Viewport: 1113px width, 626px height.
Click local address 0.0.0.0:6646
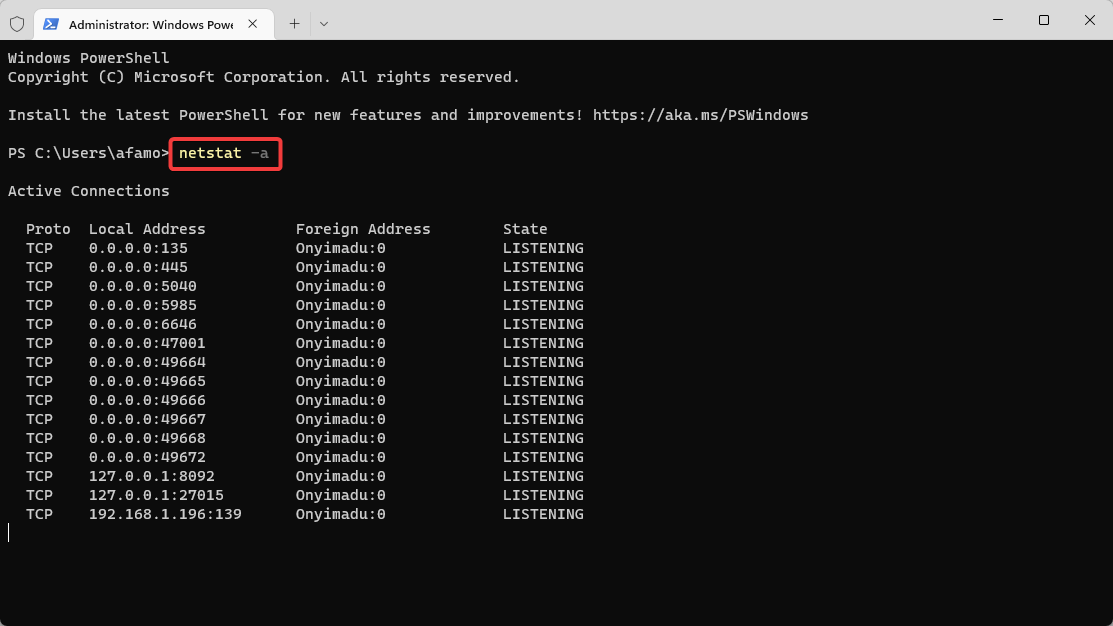point(143,324)
